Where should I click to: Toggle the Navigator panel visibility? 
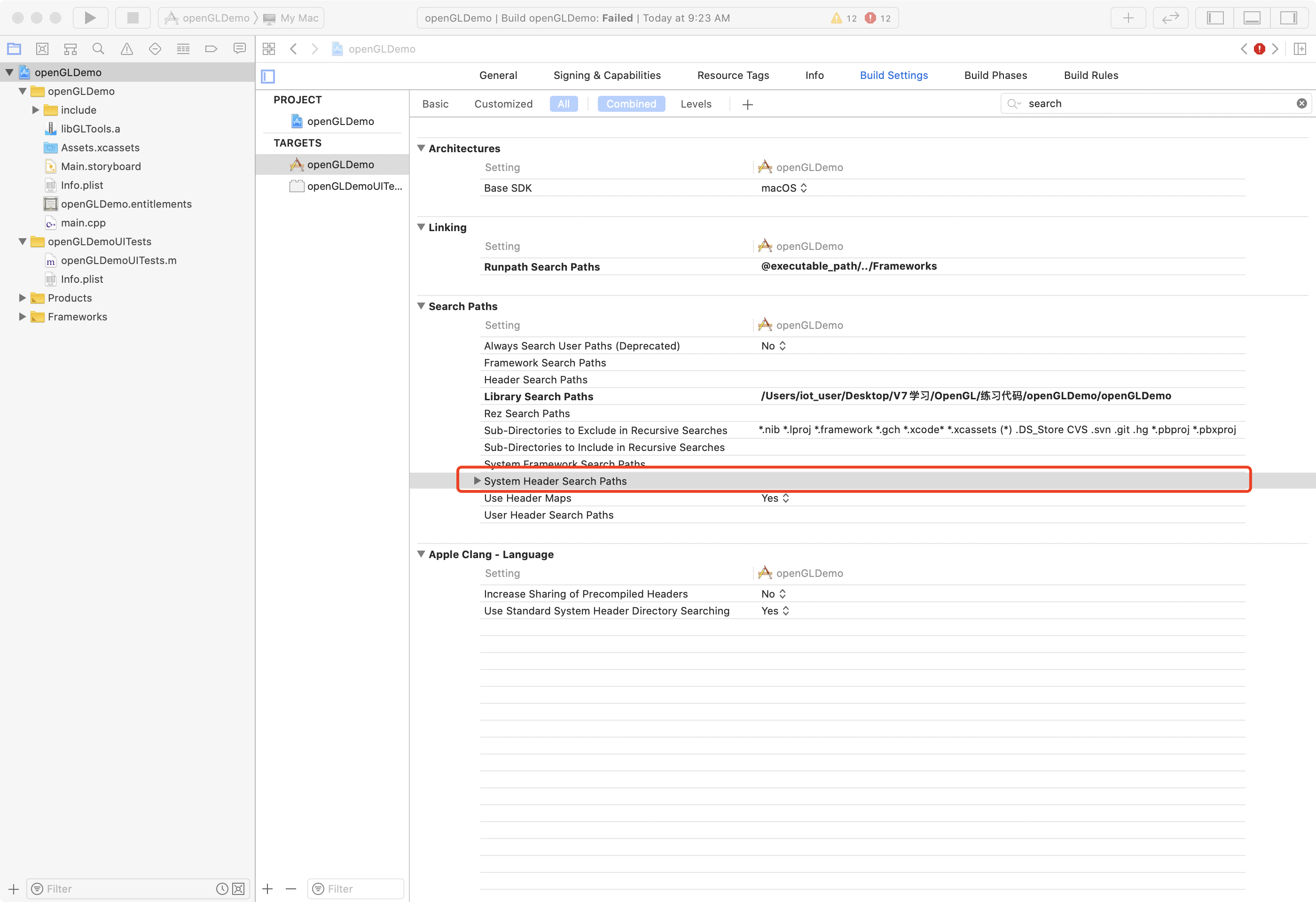coord(1215,18)
